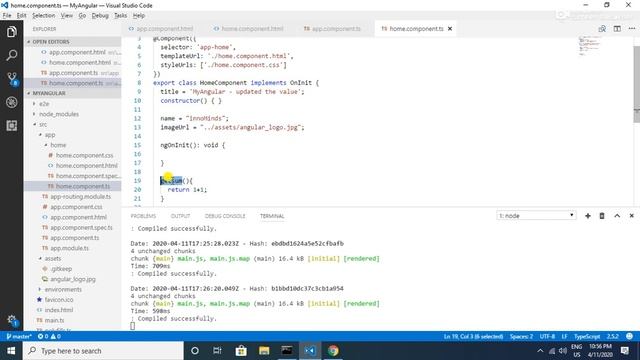Open the volume control in system tray
Image resolution: width=640 pixels, height=360 pixels.
563,351
